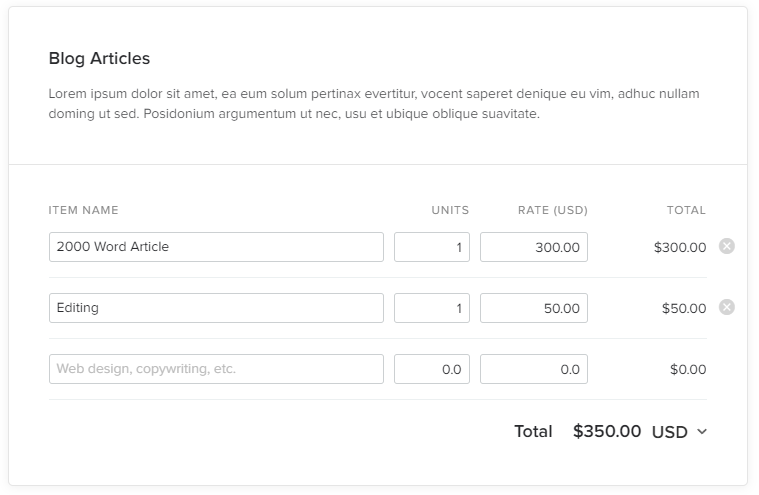
Task: Click the Total label near grand total
Action: [533, 431]
